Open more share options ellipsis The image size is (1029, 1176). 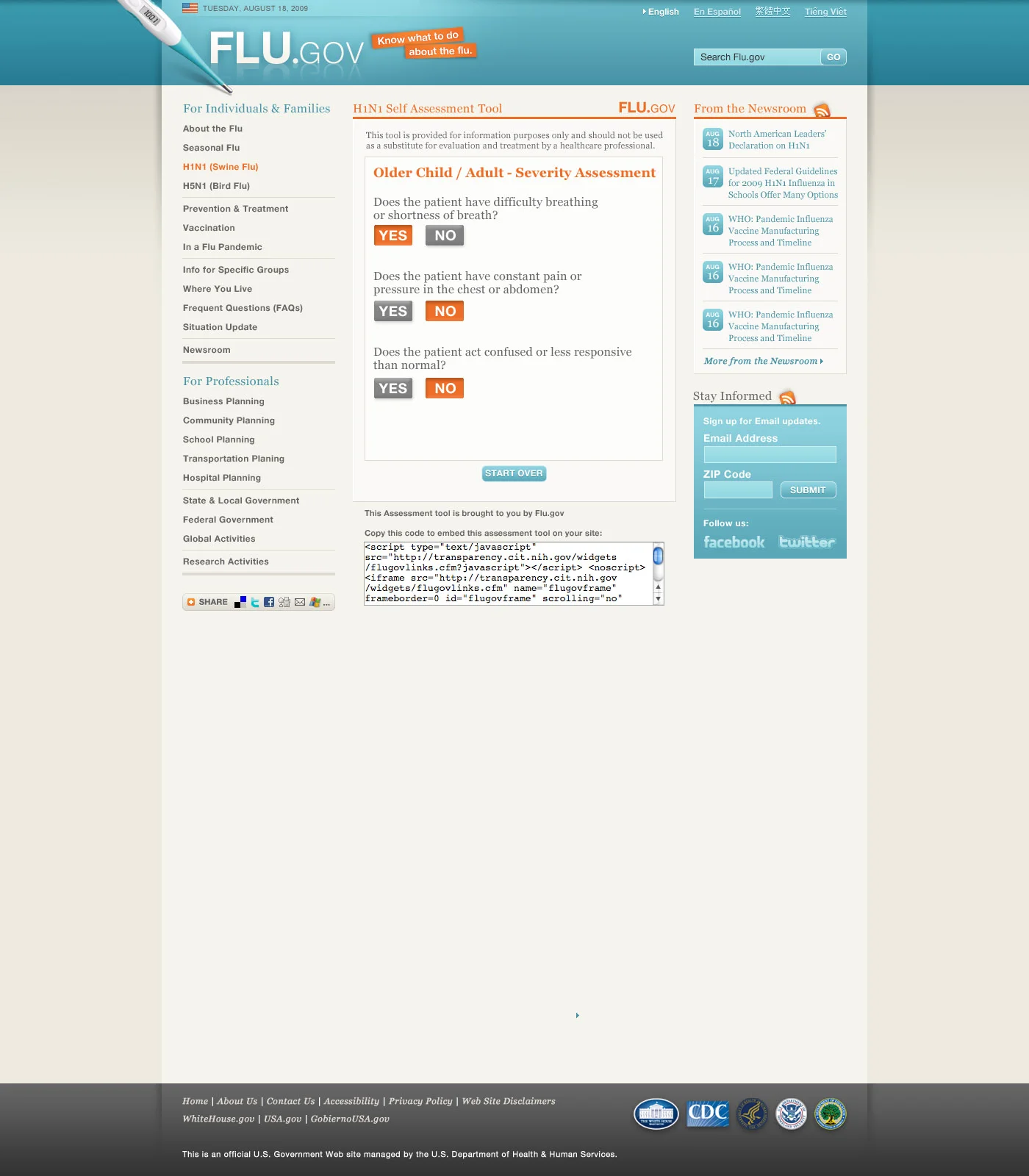pyautogui.click(x=327, y=604)
